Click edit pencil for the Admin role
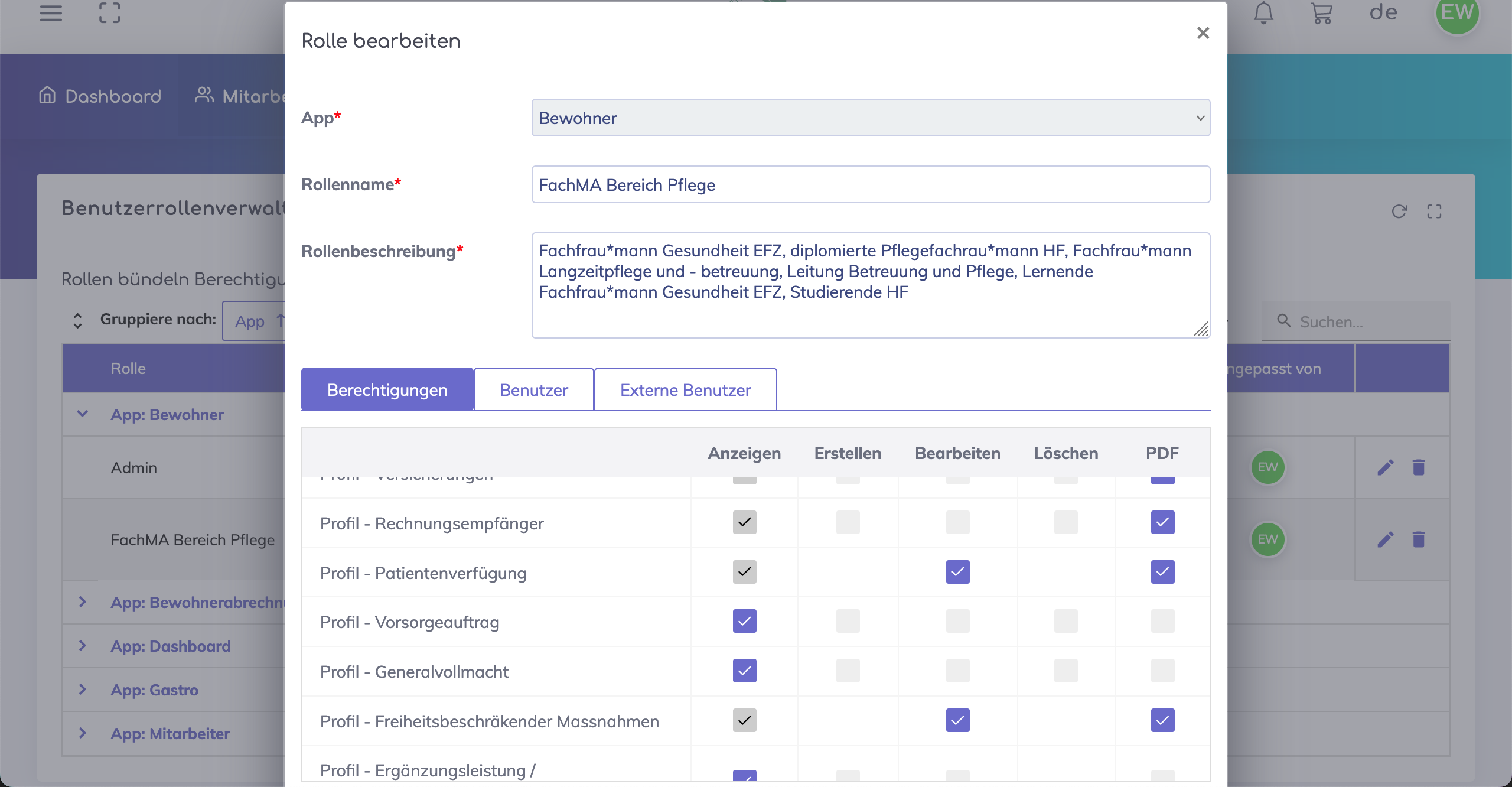The image size is (1512, 787). [x=1386, y=467]
